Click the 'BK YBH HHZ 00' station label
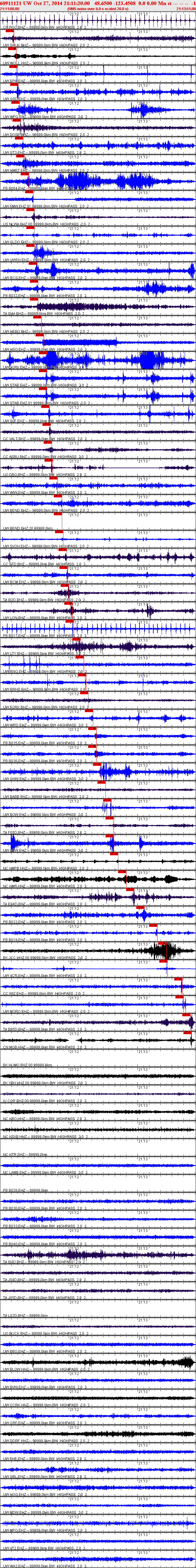 tap(17, 1083)
